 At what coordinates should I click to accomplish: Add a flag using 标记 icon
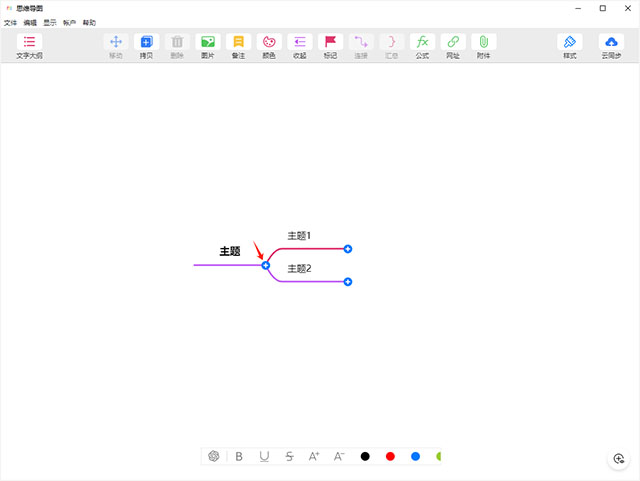coord(330,43)
